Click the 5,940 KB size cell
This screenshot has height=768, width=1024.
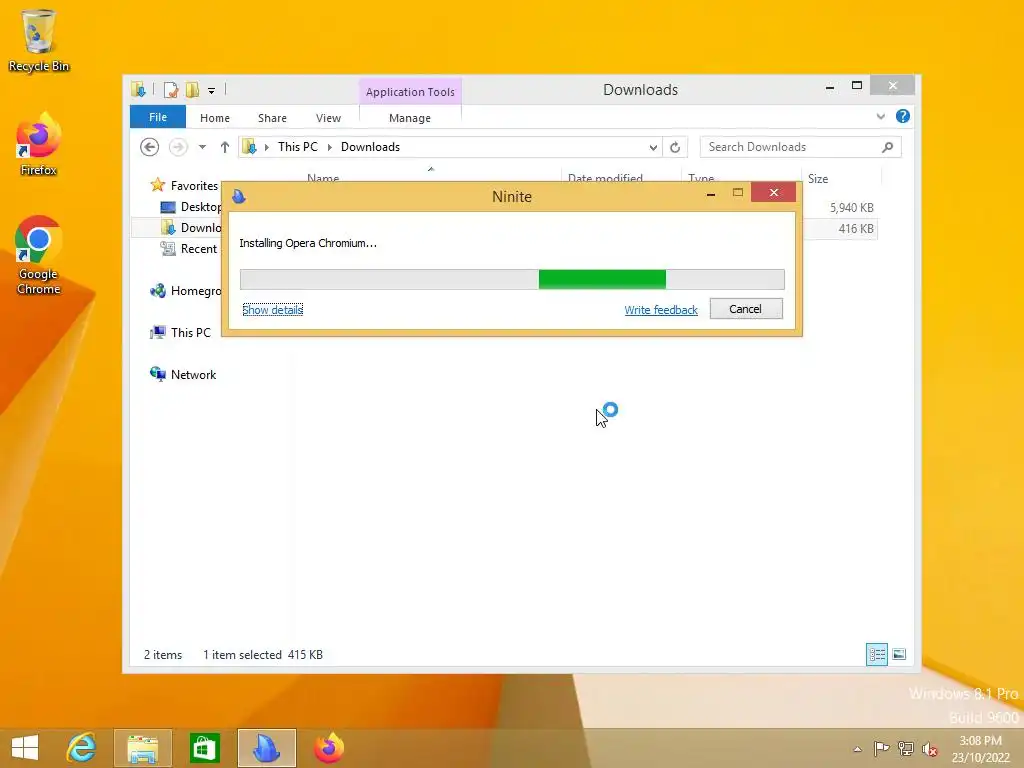pos(852,208)
